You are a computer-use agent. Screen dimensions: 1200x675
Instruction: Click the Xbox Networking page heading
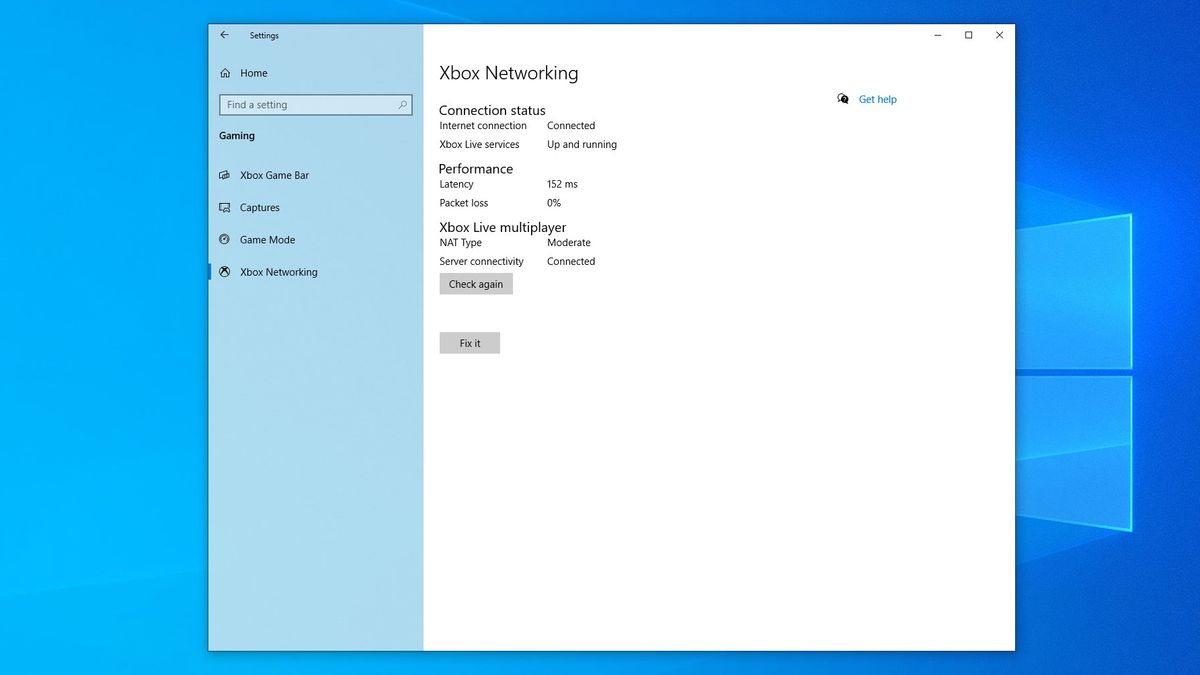pos(509,73)
